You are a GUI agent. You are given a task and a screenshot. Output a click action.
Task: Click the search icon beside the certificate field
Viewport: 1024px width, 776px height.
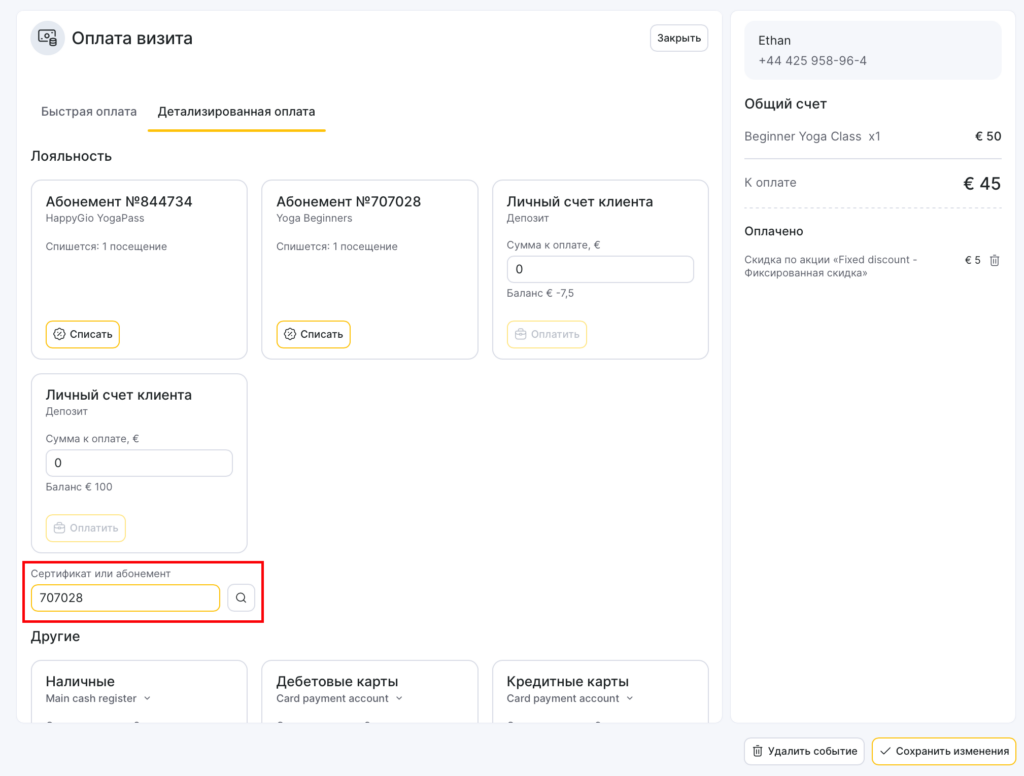coord(241,598)
